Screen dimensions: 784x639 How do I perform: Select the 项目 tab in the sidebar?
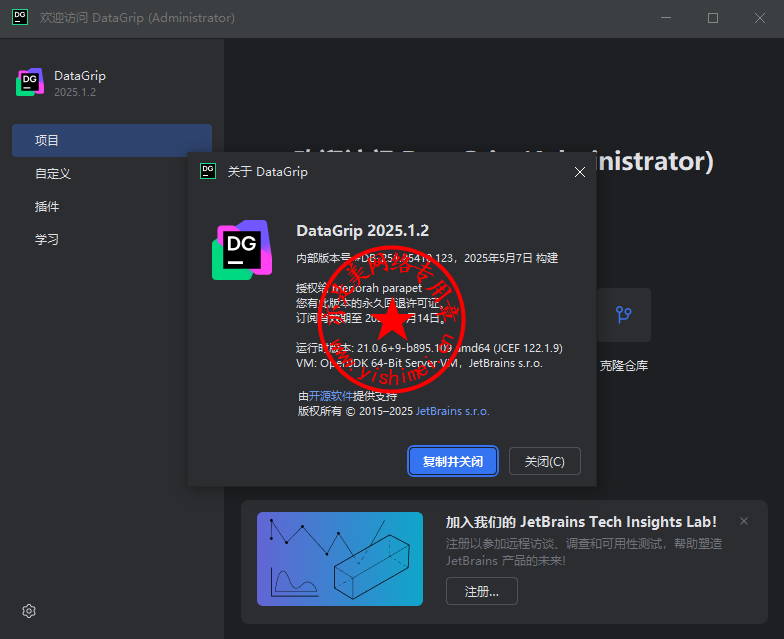[112, 140]
